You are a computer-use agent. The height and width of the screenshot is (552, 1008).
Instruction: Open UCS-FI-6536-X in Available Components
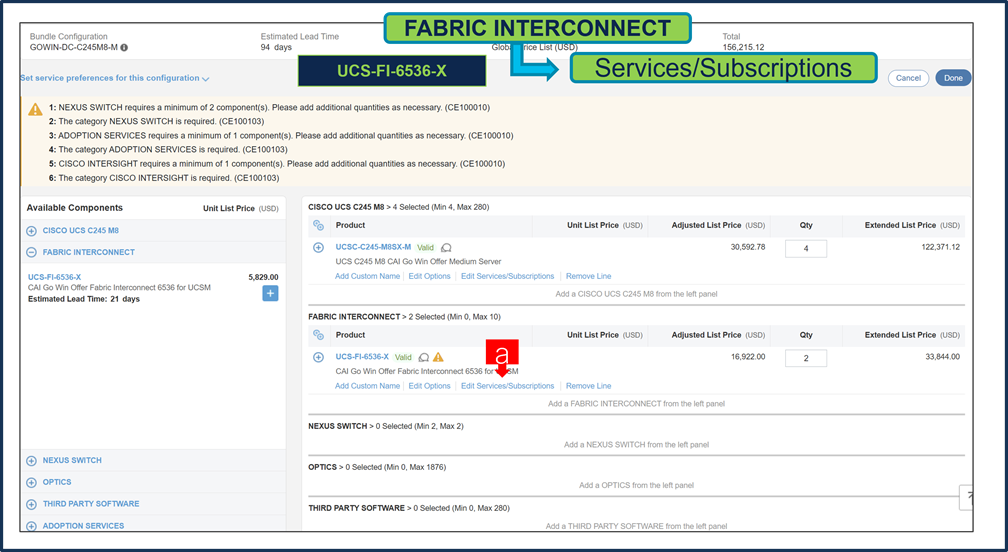pyautogui.click(x=55, y=277)
